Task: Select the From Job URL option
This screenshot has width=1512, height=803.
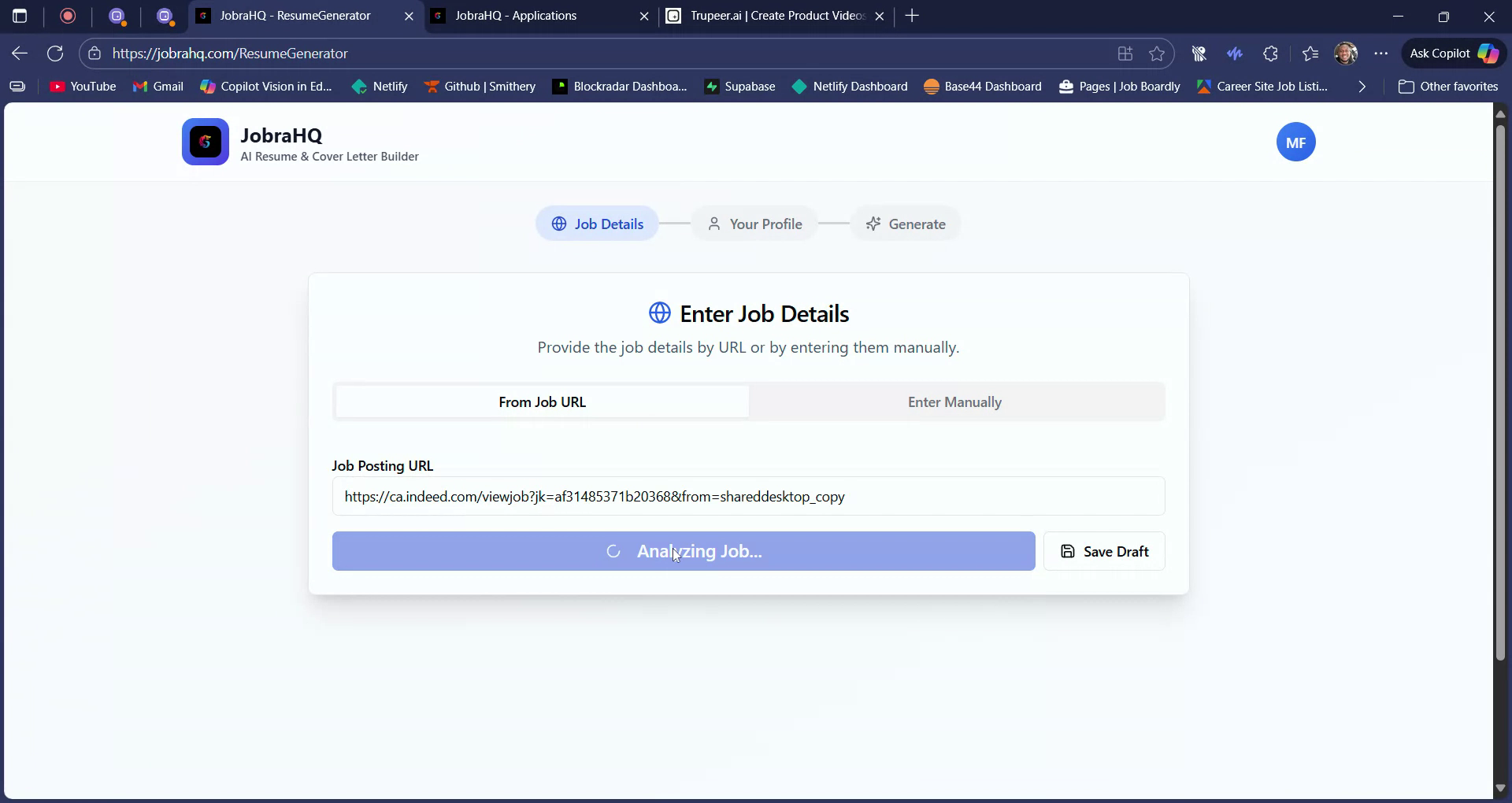Action: [x=542, y=401]
